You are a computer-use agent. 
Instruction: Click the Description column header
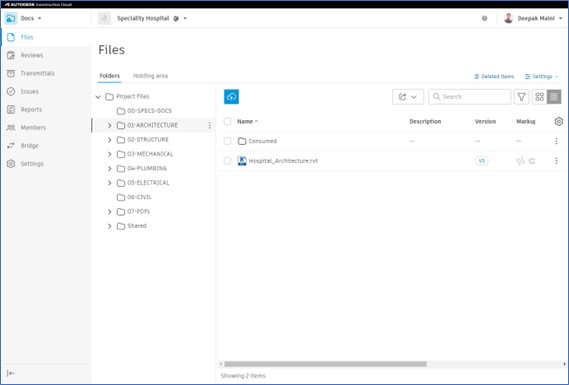pos(425,122)
